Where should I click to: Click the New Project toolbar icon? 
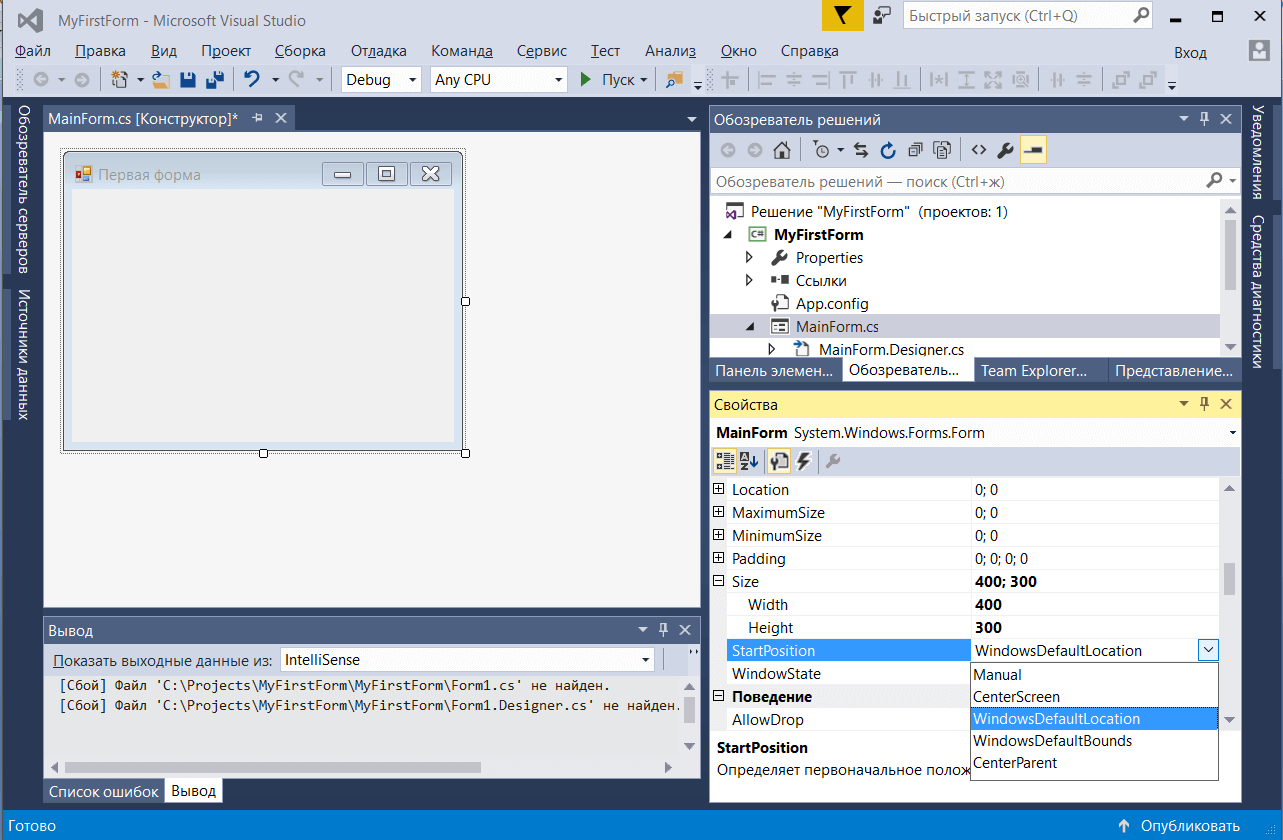121,80
